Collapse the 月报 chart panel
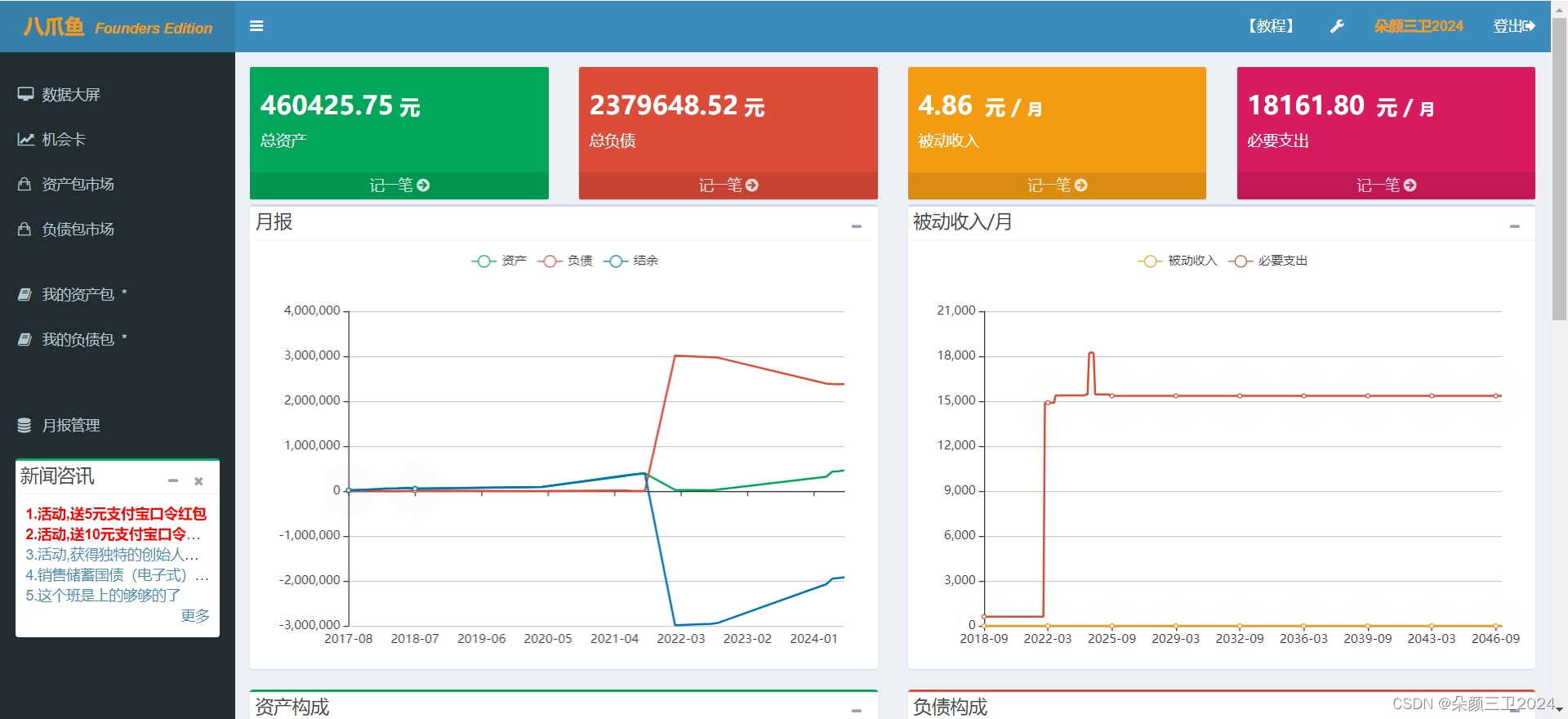Viewport: 1568px width, 719px height. click(857, 226)
